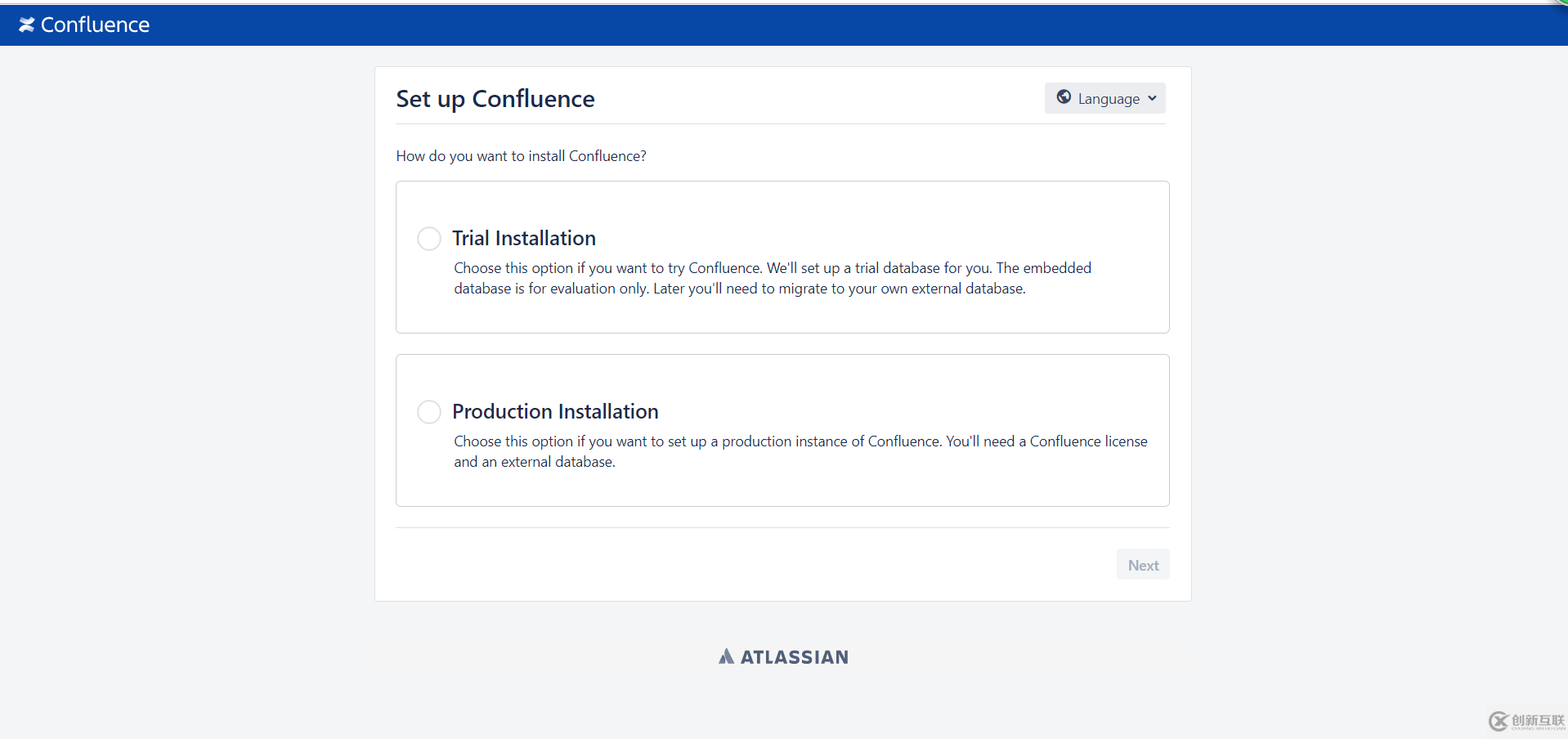Click the Set up Confluence heading
1568x739 pixels.
495,99
